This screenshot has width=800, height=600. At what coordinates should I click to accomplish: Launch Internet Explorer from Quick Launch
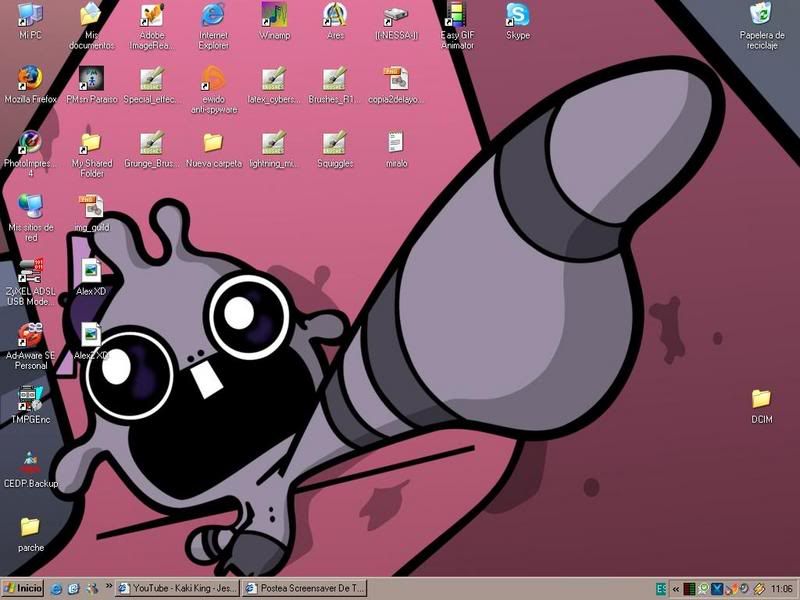56,589
